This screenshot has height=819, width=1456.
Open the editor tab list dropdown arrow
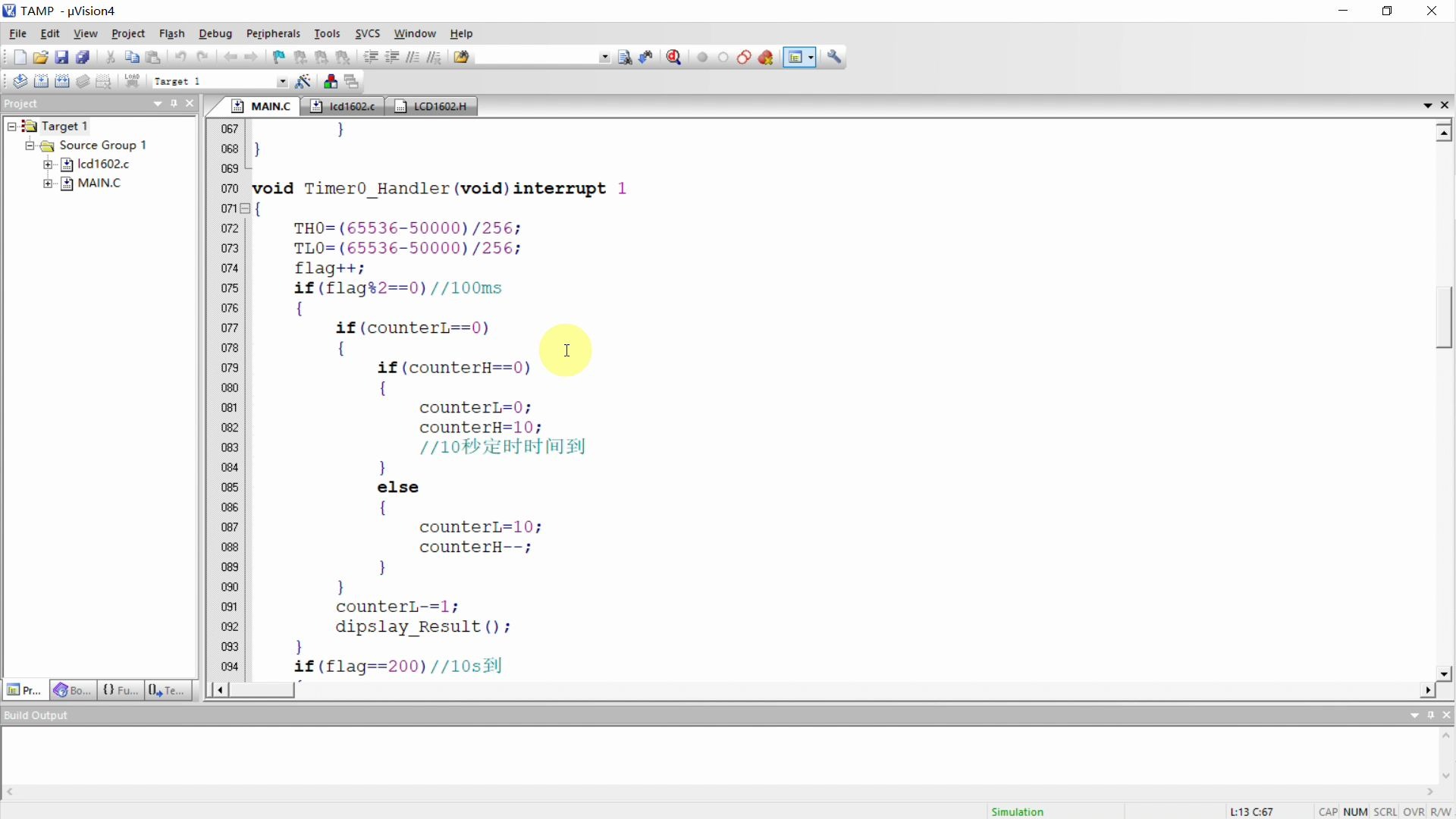(1428, 105)
